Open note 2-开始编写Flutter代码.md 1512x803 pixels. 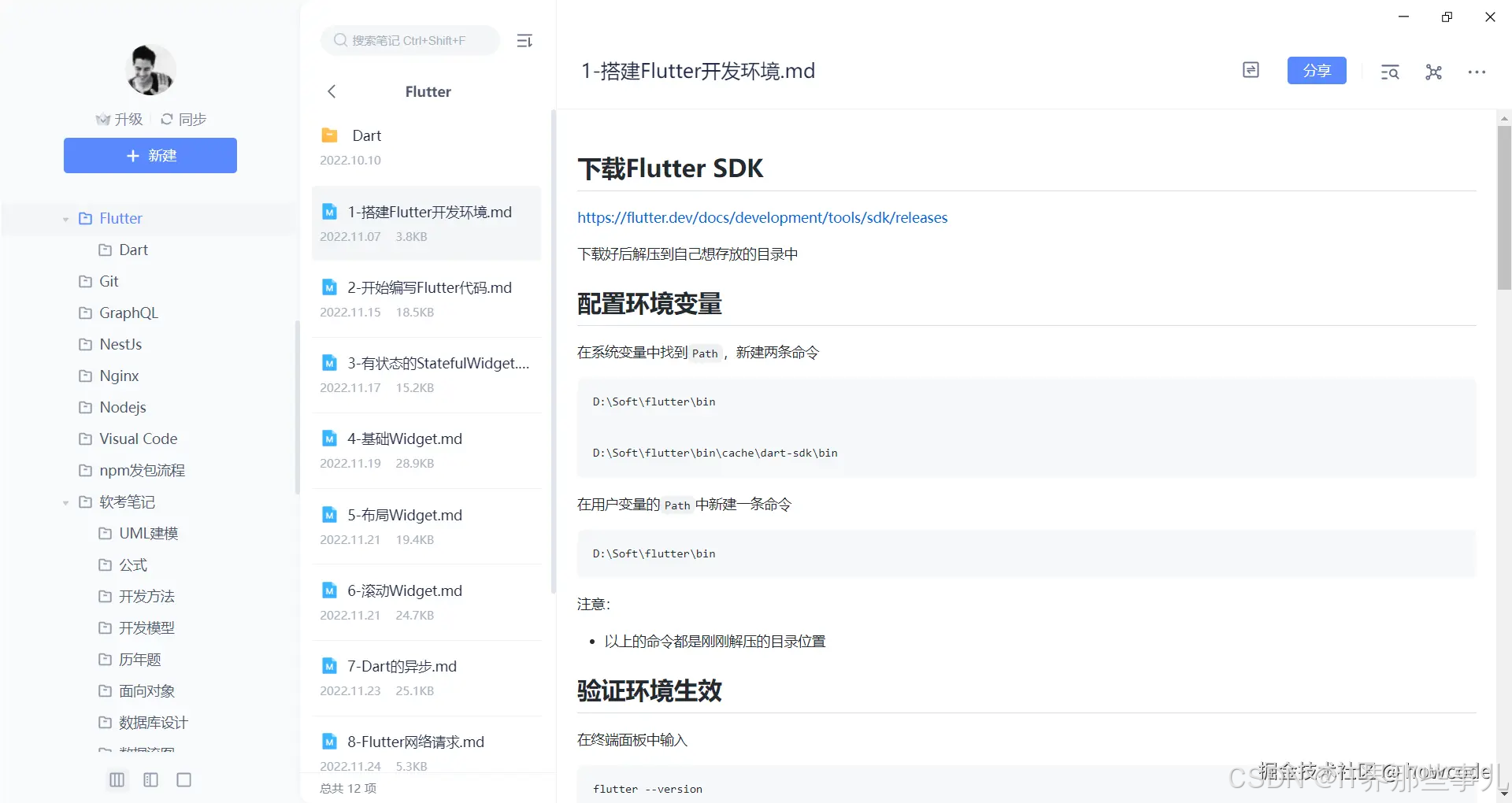click(x=426, y=298)
